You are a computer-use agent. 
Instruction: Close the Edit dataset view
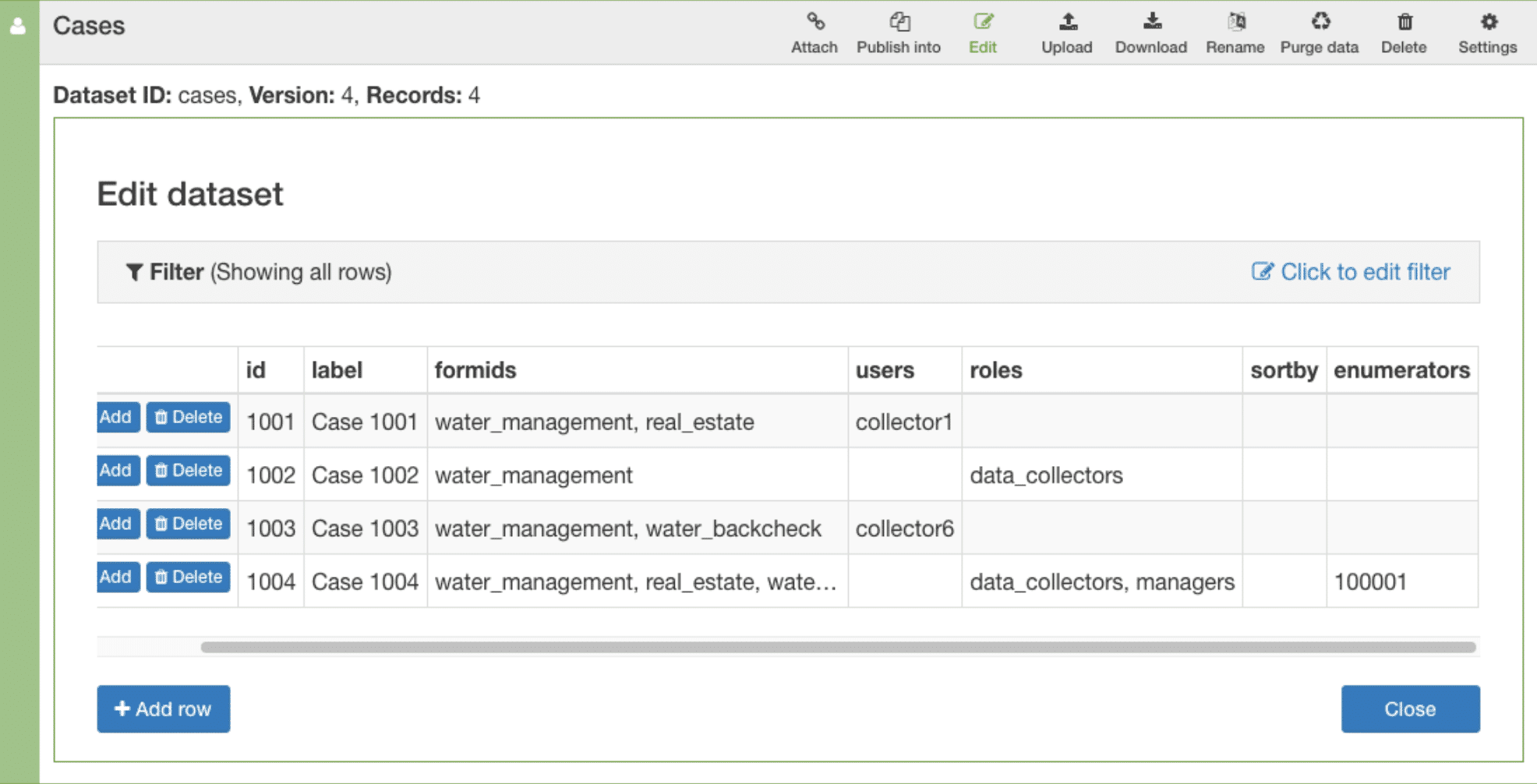pos(1409,708)
